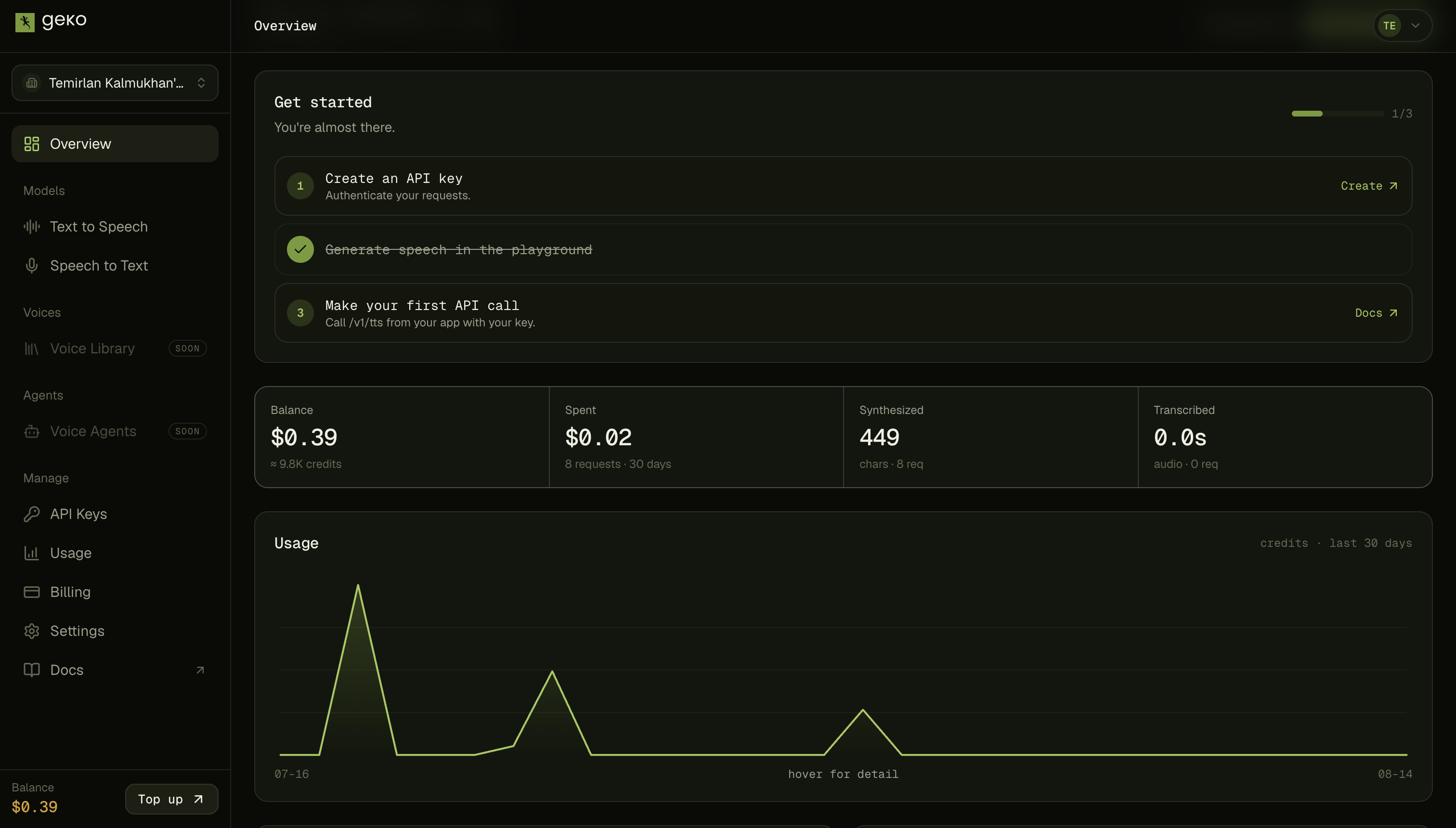Screen dimensions: 1456x828
Task: Click '8 requests · 30 days' text
Action: (618, 464)
